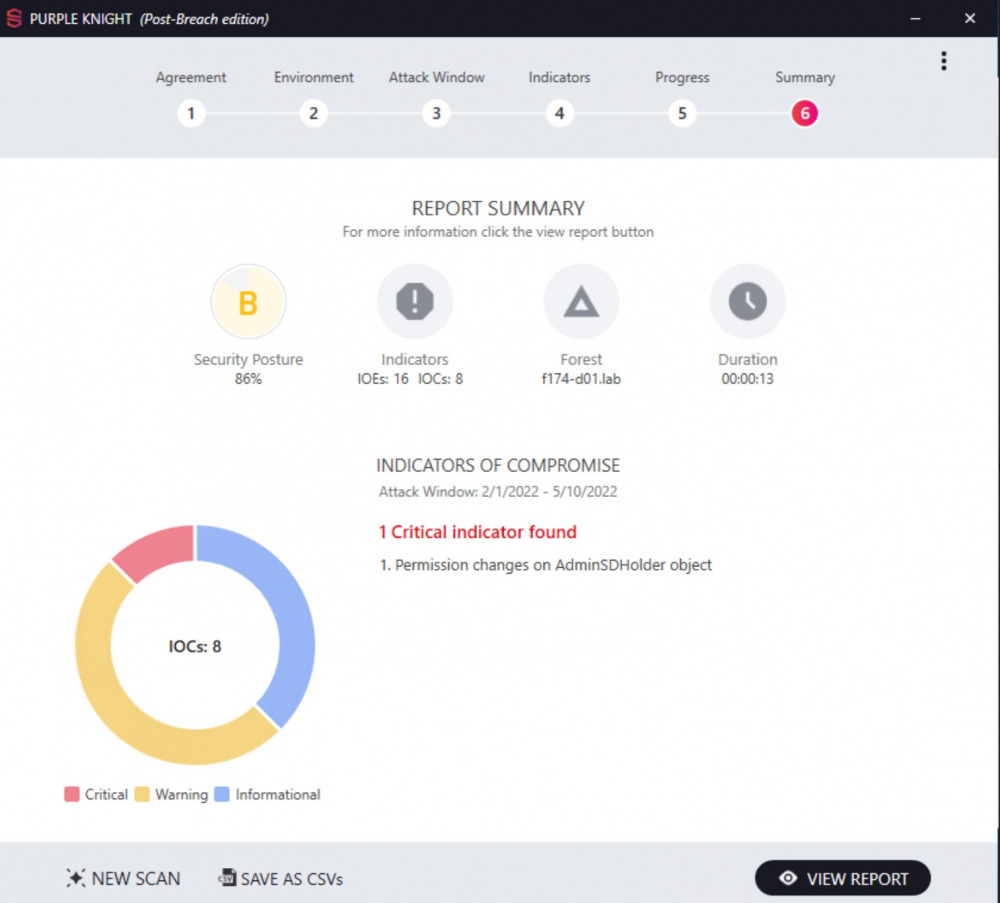Click SAVE AS CSVs
This screenshot has width=1000, height=903.
point(281,878)
